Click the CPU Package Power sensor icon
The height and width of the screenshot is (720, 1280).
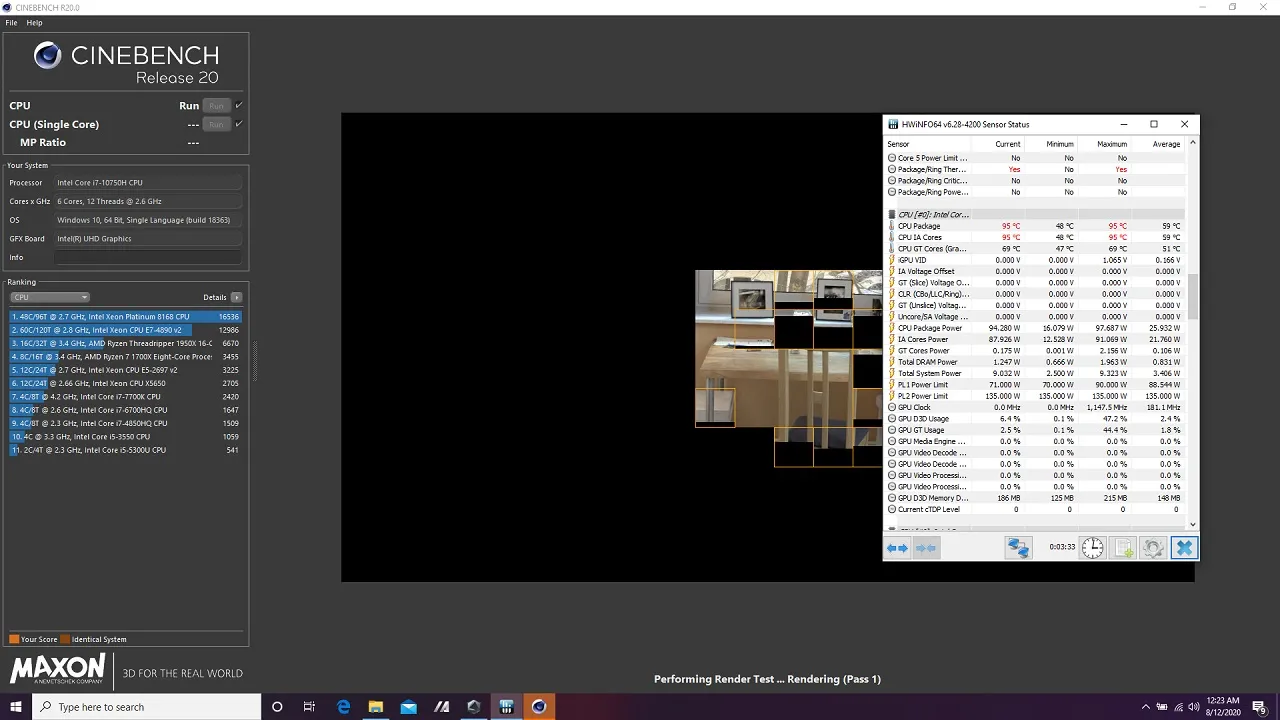click(892, 328)
